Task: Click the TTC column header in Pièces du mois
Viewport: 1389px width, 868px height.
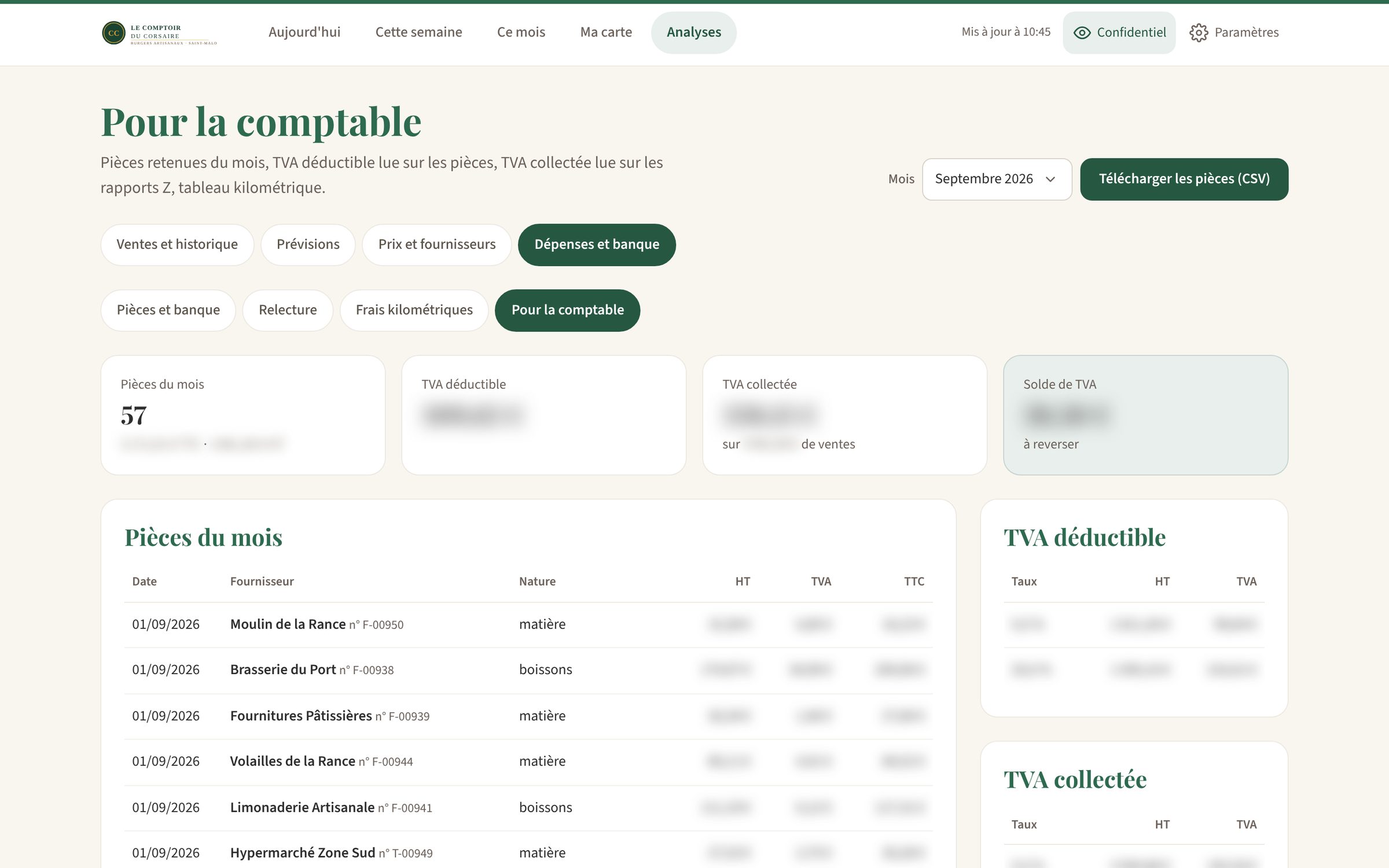Action: 914,581
